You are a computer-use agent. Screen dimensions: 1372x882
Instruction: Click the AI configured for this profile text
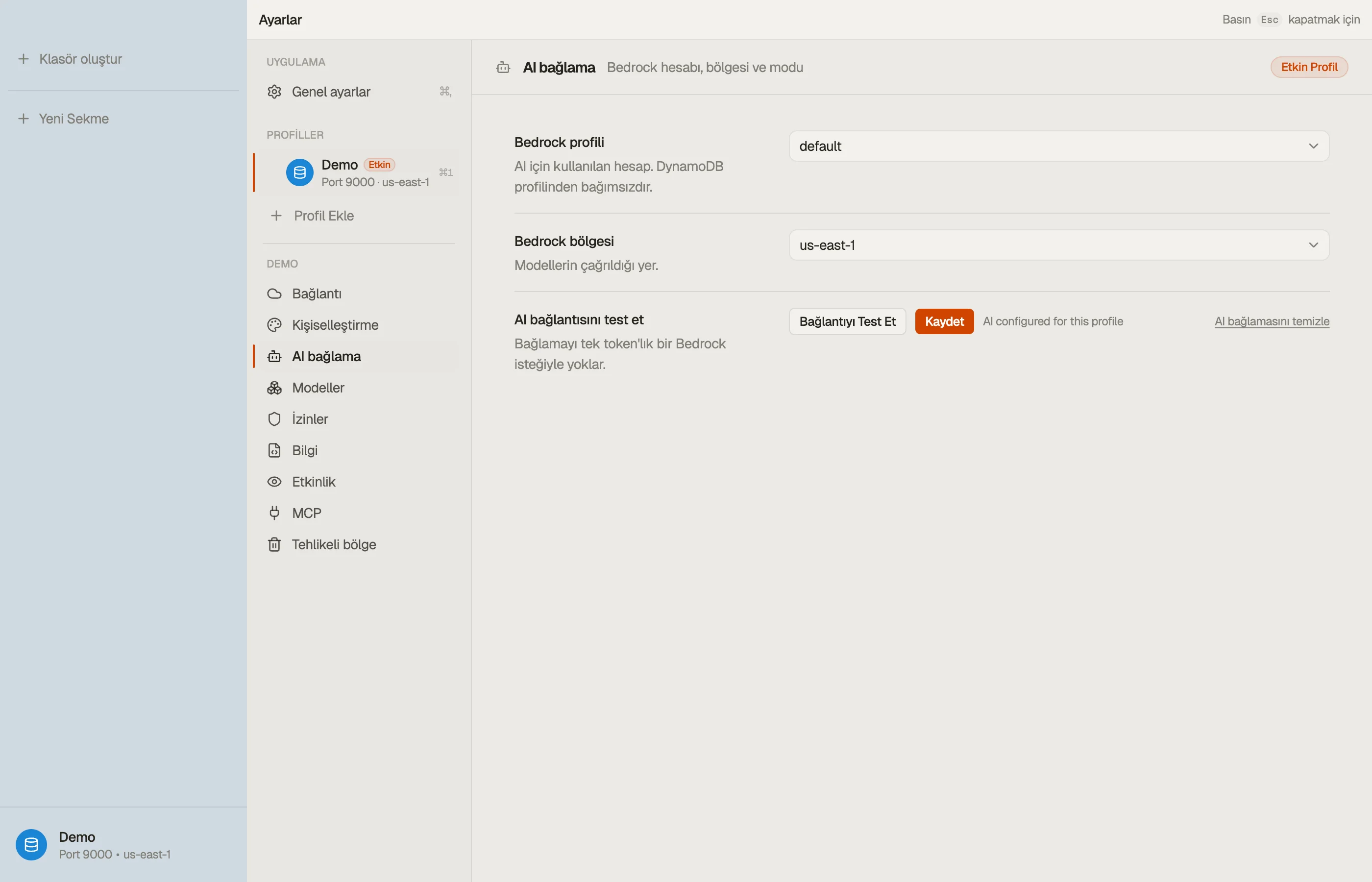pyautogui.click(x=1053, y=321)
